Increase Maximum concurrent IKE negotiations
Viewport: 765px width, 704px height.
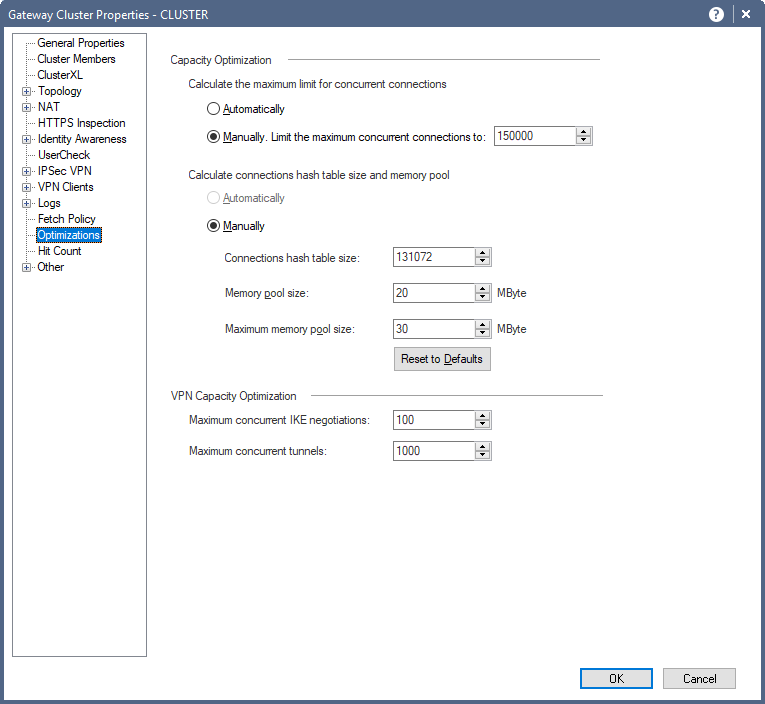click(483, 416)
